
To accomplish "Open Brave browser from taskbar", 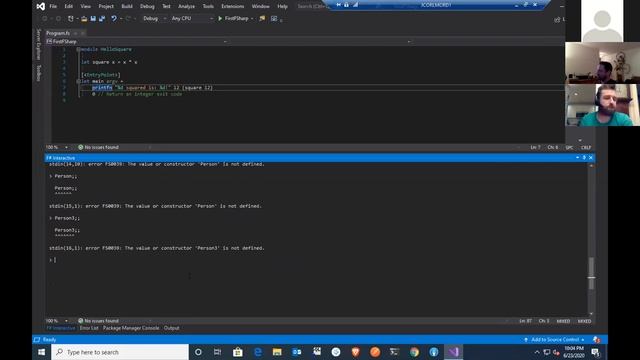I will point(356,352).
